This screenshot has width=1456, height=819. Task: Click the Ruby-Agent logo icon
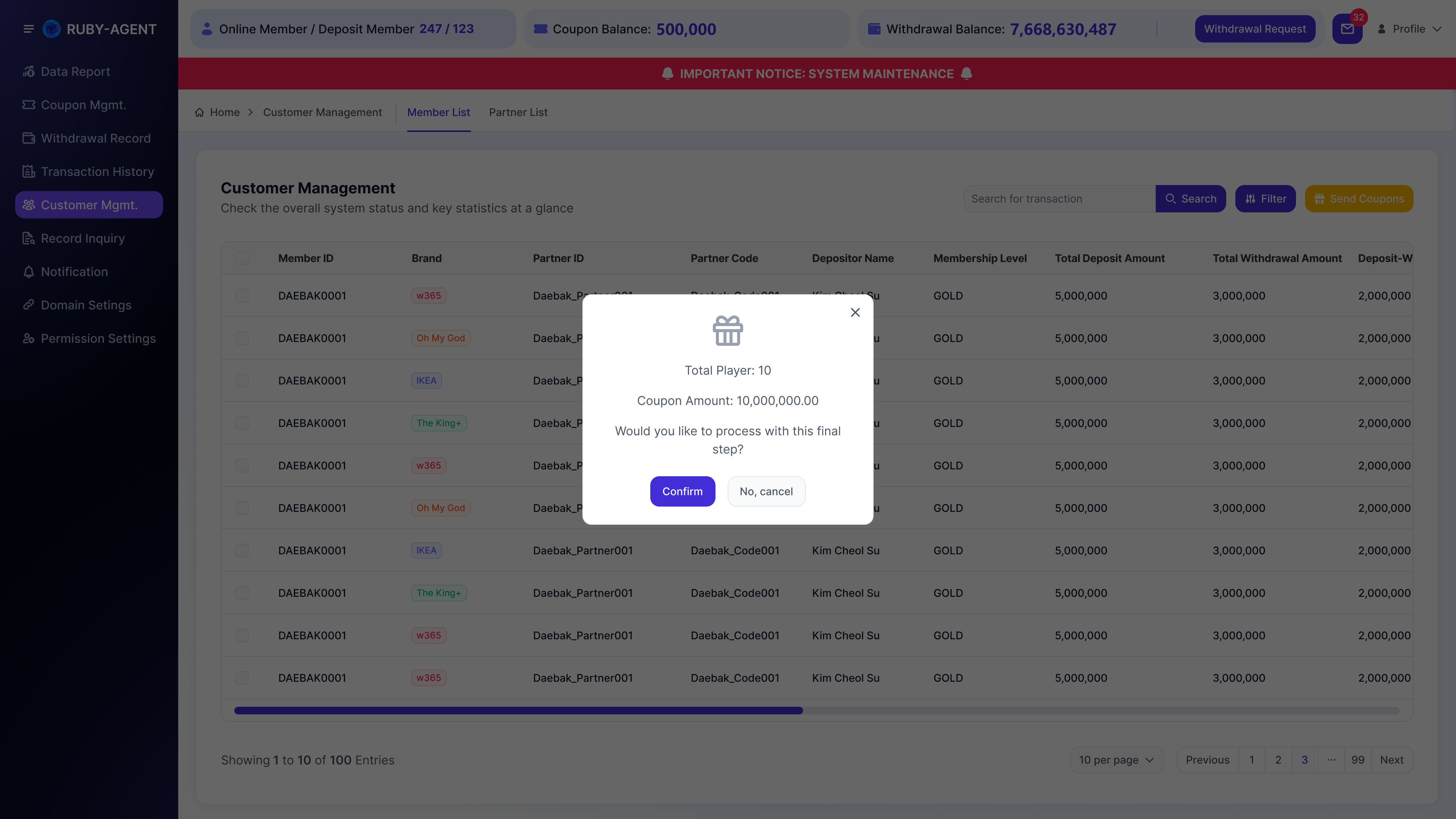(x=52, y=29)
